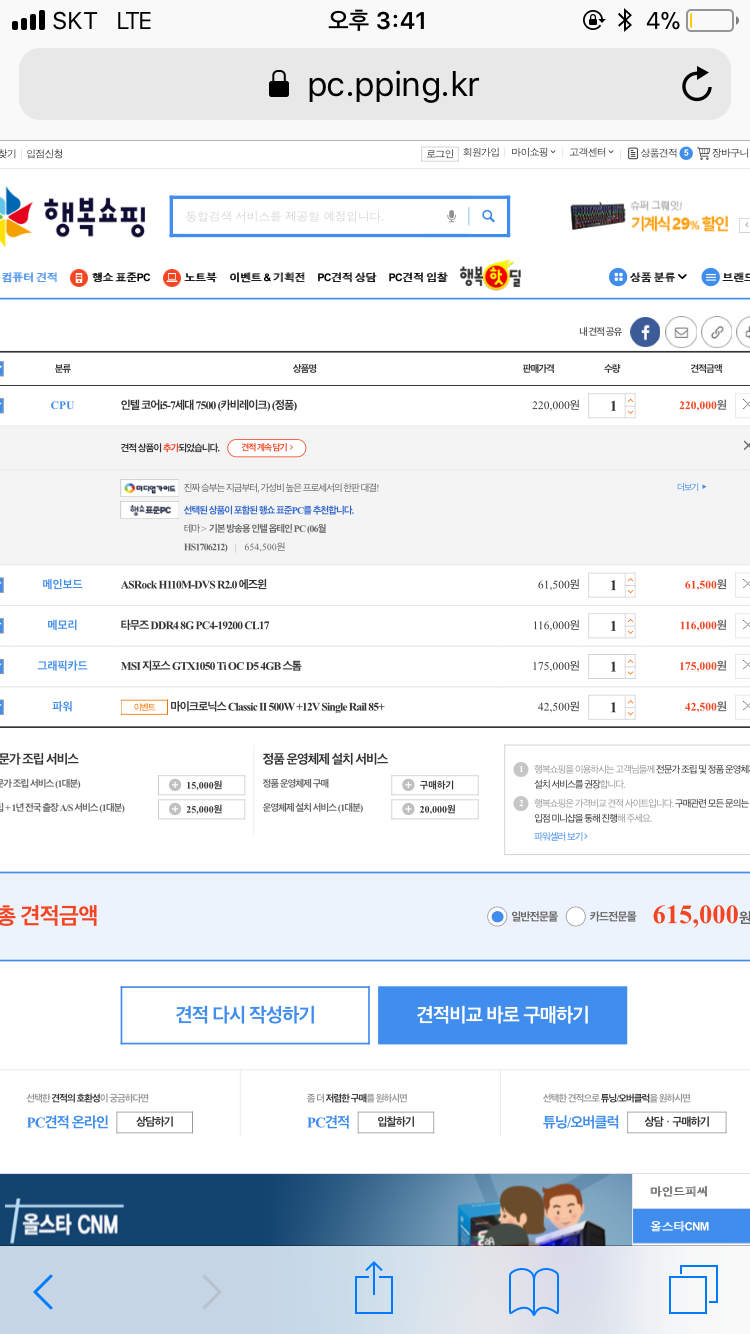Image resolution: width=750 pixels, height=1334 pixels.
Task: Share estimate via Facebook icon
Action: pos(645,331)
